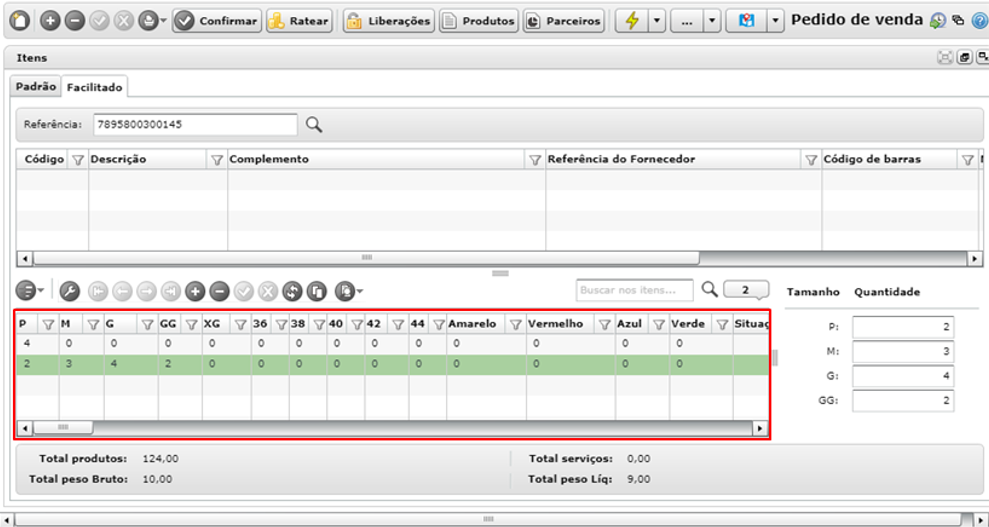
Task: Click the lightning bolt actions button
Action: 631,21
